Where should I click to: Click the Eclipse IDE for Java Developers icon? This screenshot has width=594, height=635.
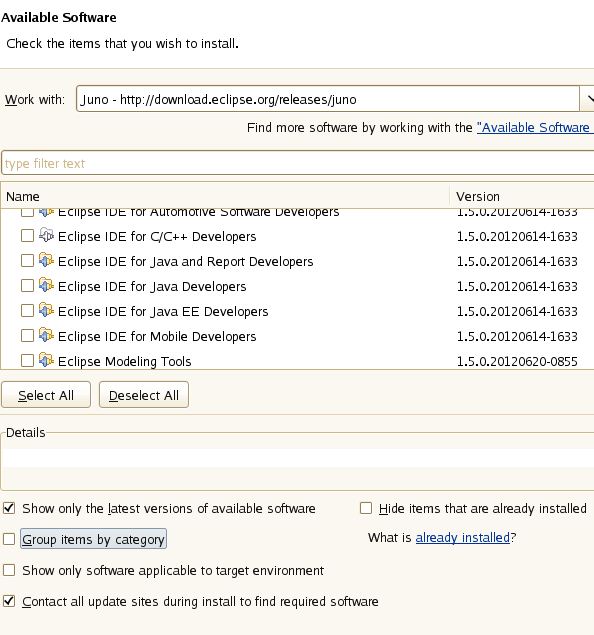[x=46, y=286]
